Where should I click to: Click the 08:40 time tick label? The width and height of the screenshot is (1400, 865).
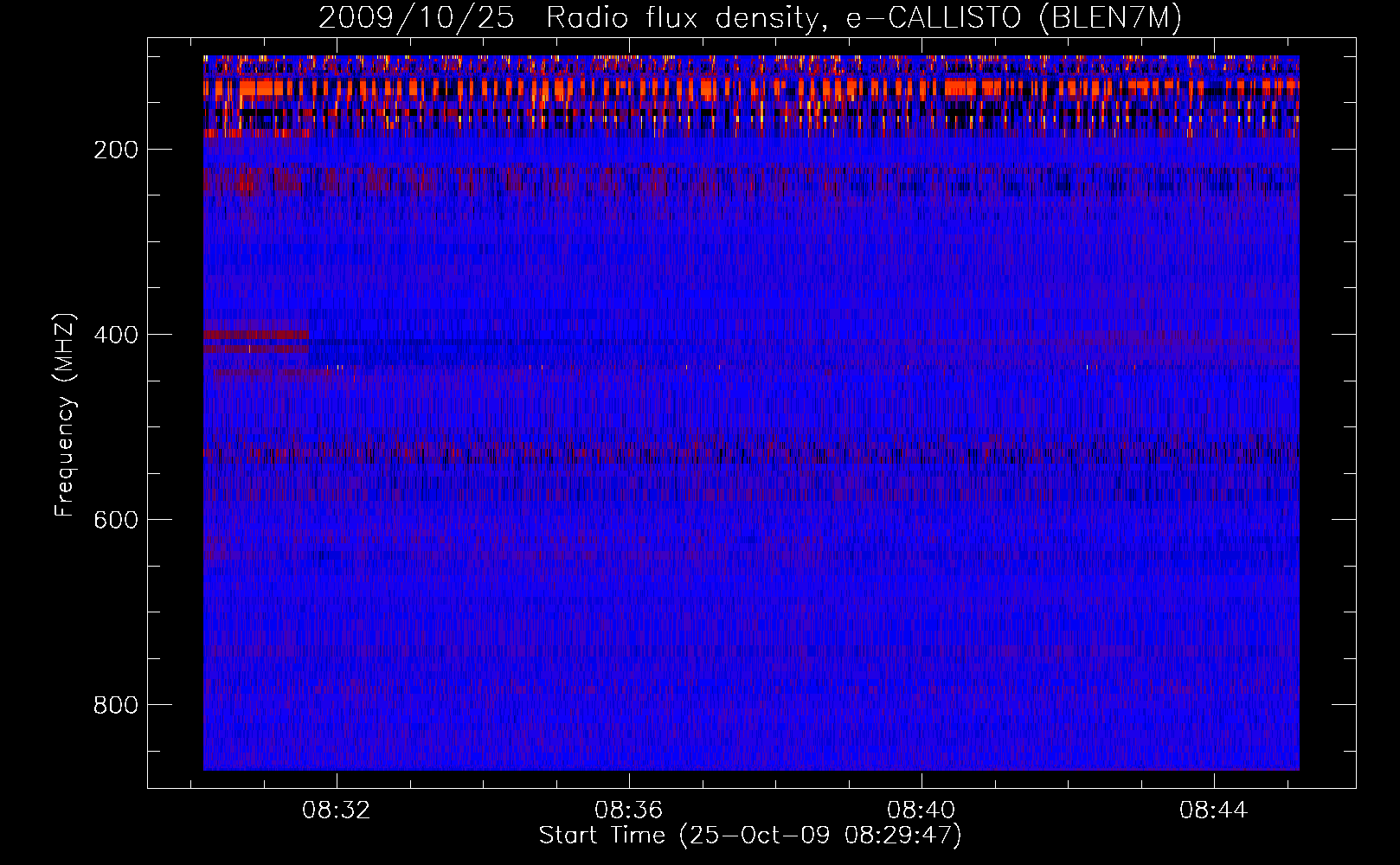[x=922, y=810]
